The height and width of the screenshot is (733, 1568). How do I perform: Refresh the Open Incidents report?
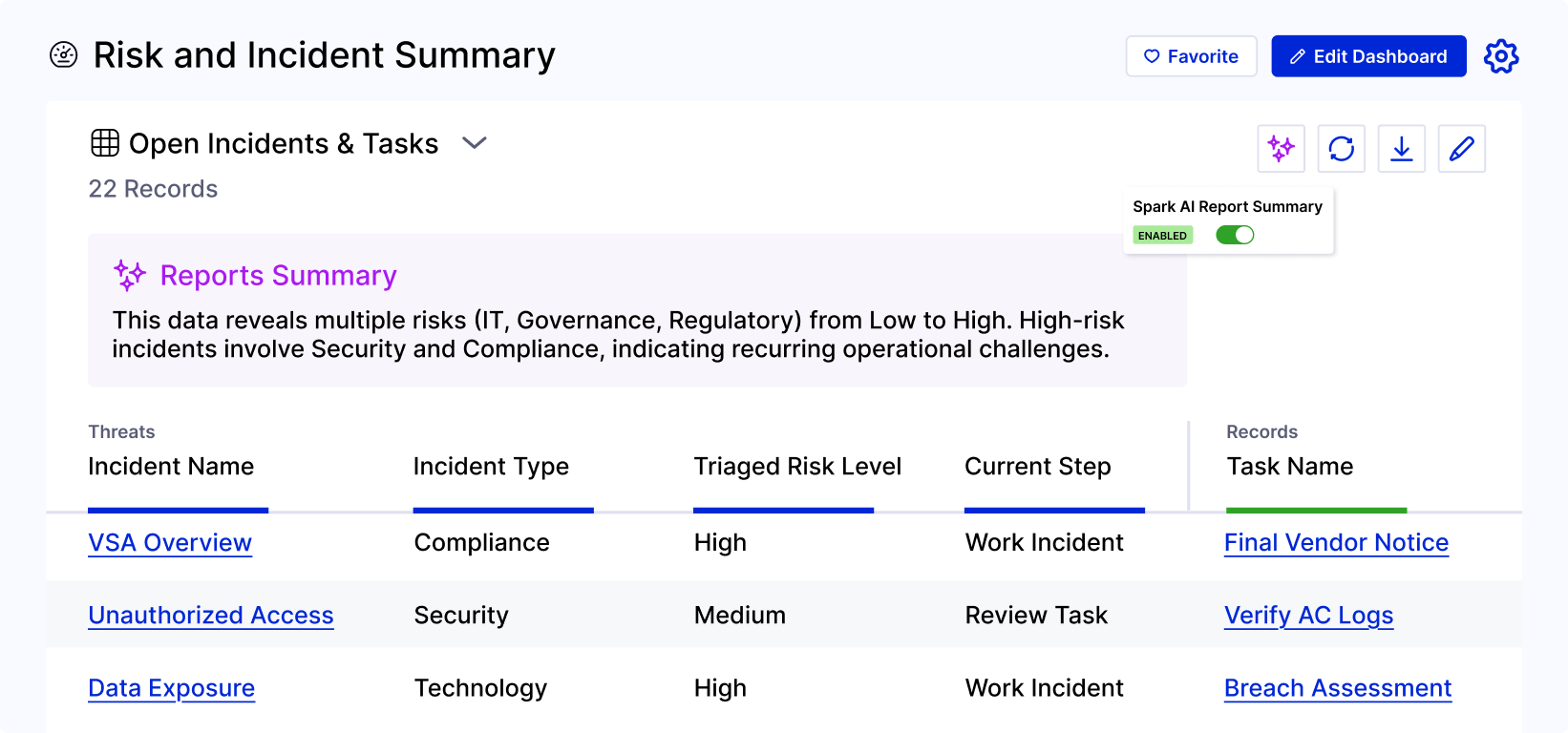[x=1341, y=149]
